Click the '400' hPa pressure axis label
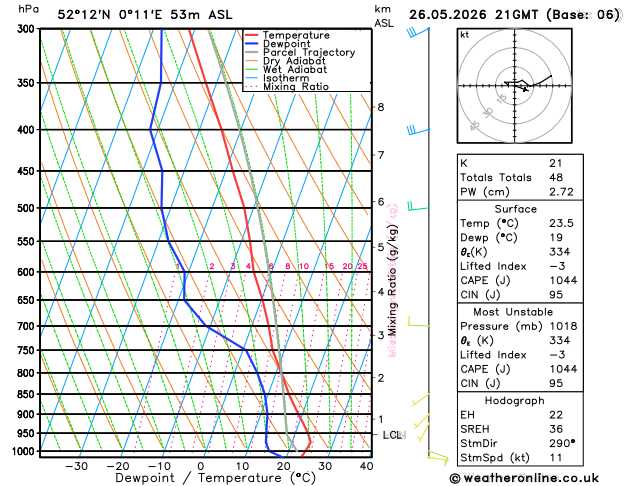The width and height of the screenshot is (629, 486). click(28, 130)
